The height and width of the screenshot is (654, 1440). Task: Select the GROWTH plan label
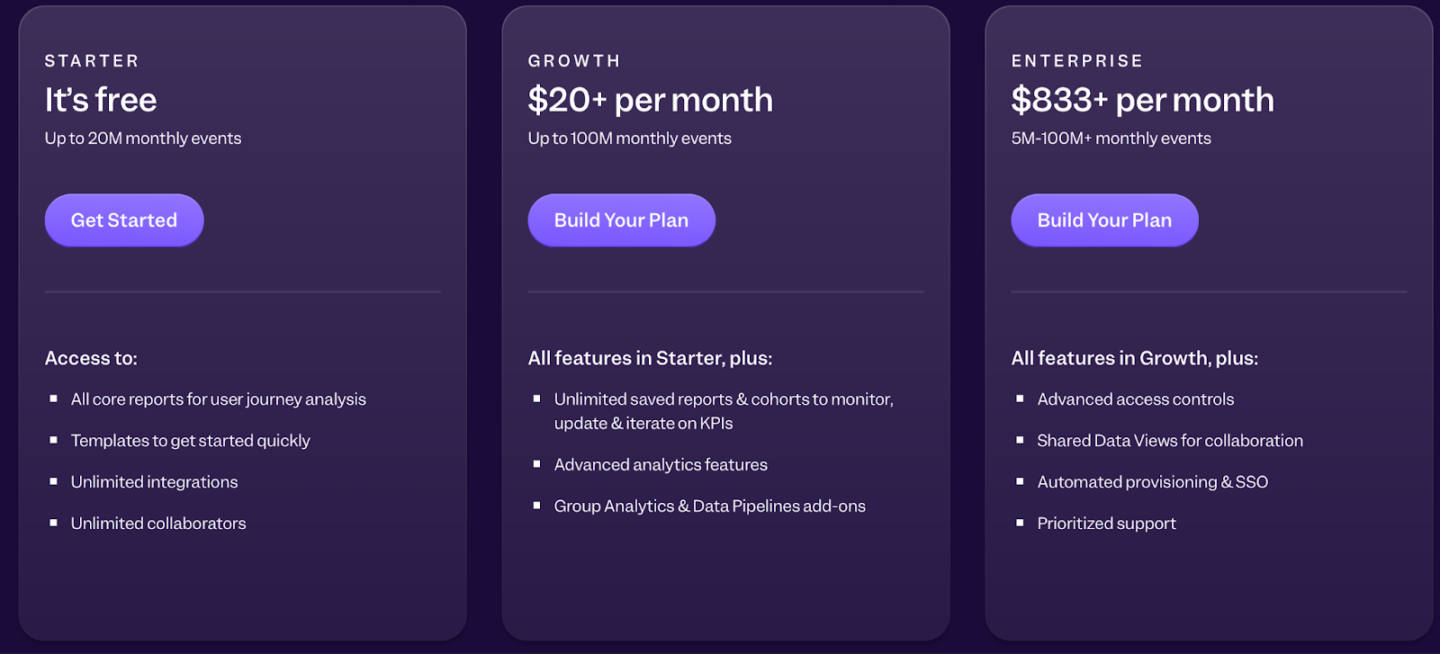574,60
